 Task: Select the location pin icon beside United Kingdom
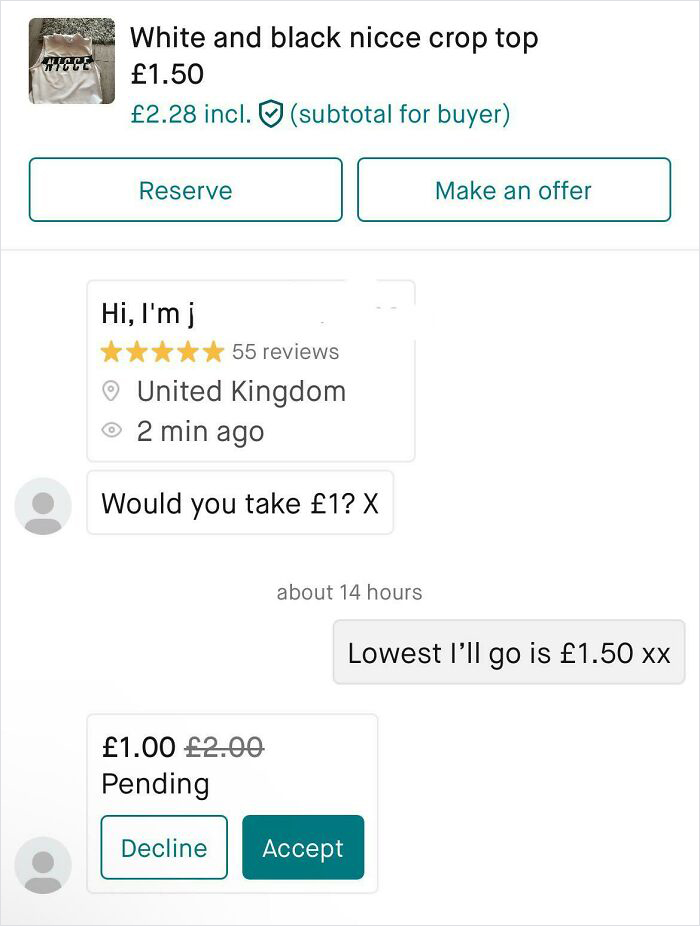point(112,391)
